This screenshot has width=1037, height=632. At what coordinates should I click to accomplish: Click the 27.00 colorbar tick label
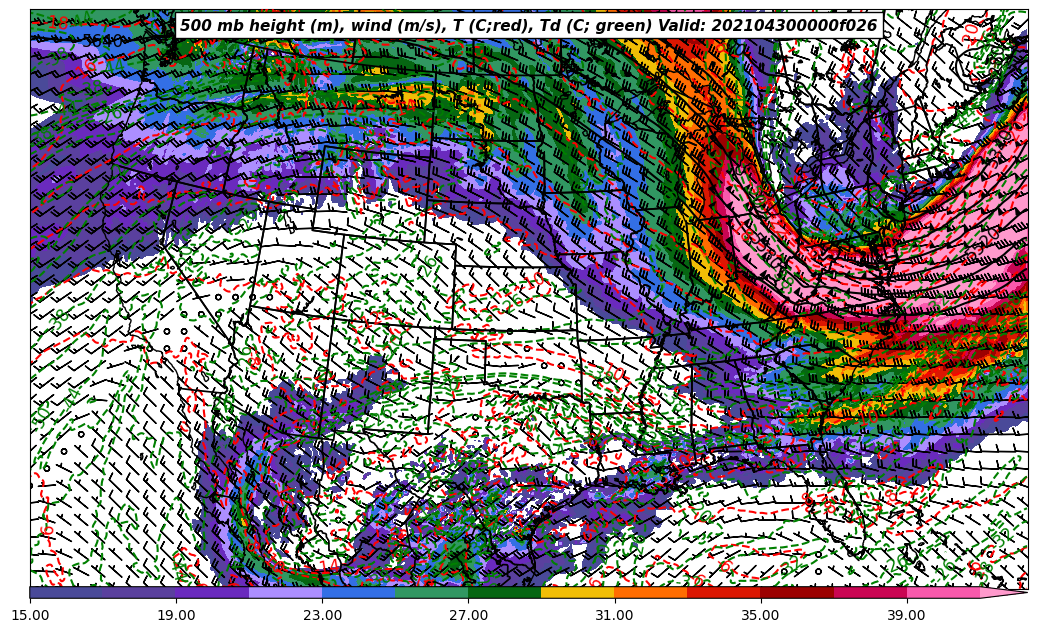coord(468,615)
